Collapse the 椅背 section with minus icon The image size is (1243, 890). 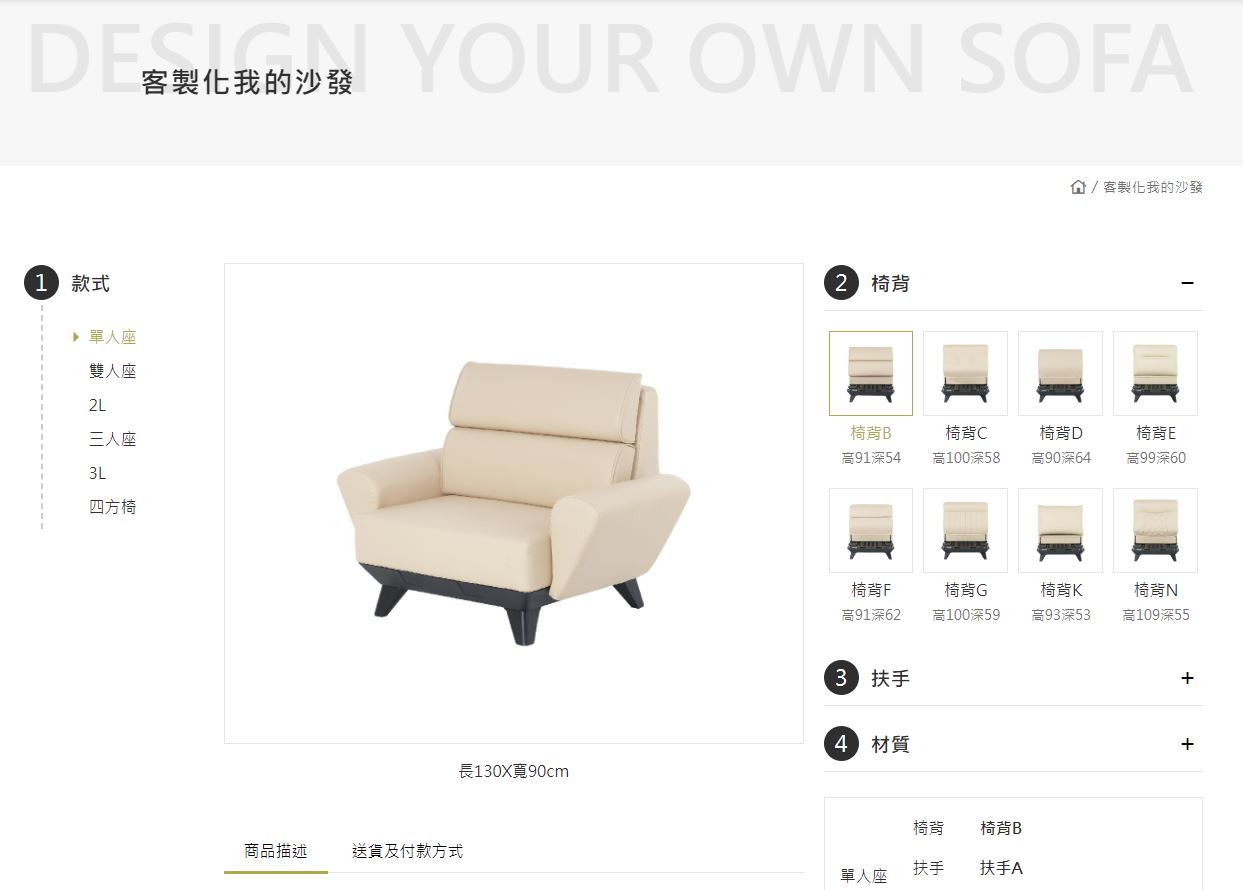(x=1187, y=283)
